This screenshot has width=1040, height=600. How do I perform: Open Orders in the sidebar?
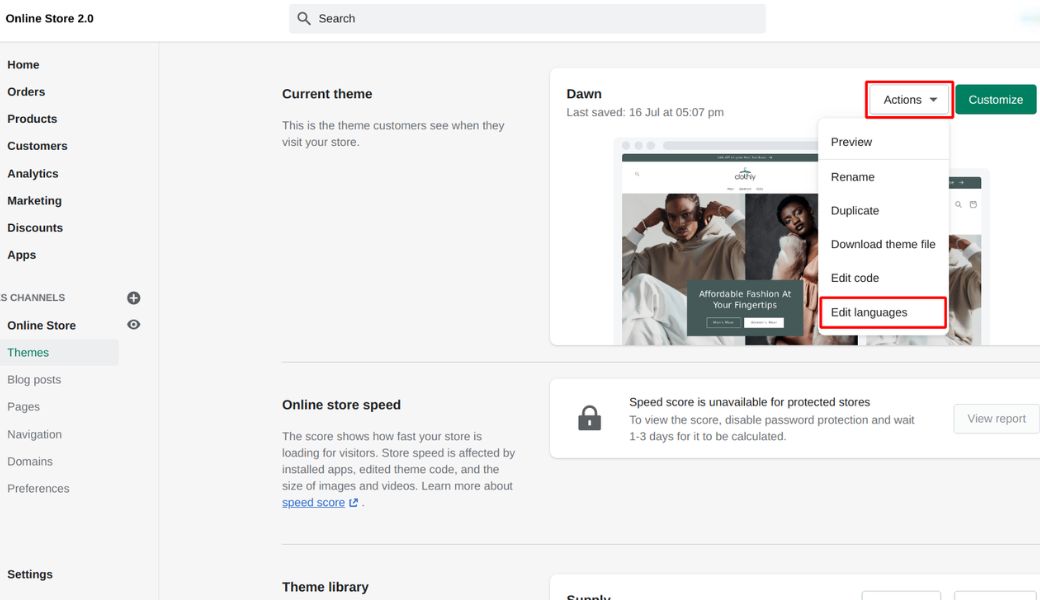coord(26,92)
